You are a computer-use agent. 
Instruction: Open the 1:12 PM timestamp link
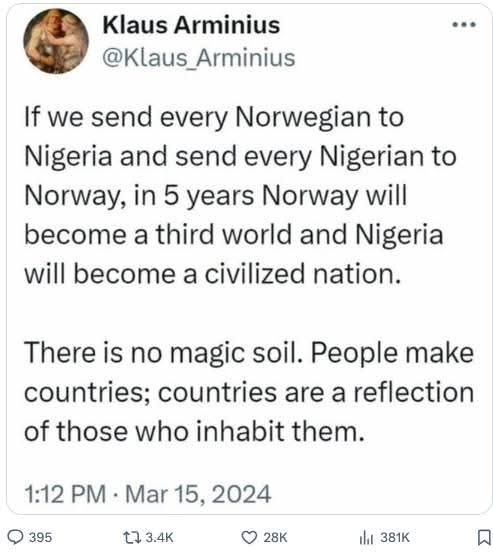click(65, 494)
